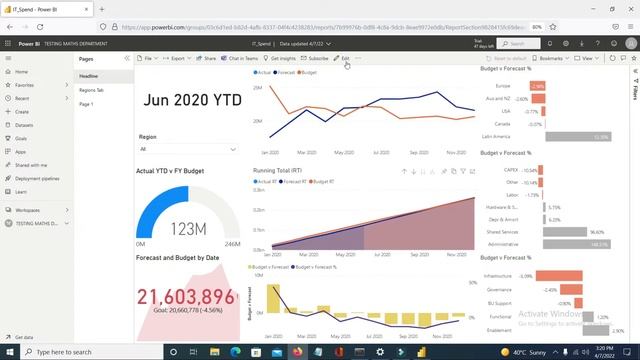Click Chat in Teams
640x360 pixels.
tap(240, 58)
